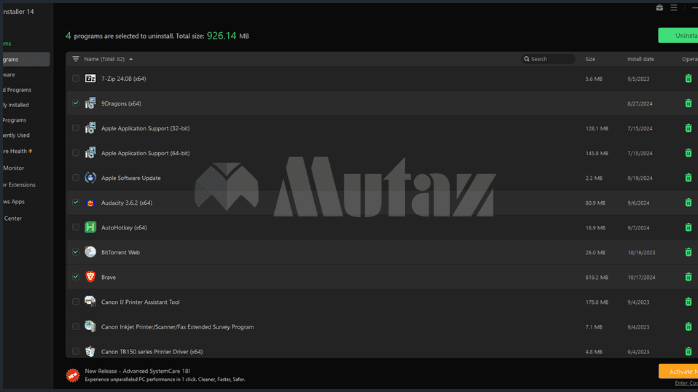Click the Canon IJ Printer Assistant icon
Screen dimensions: 698x392
[90, 302]
